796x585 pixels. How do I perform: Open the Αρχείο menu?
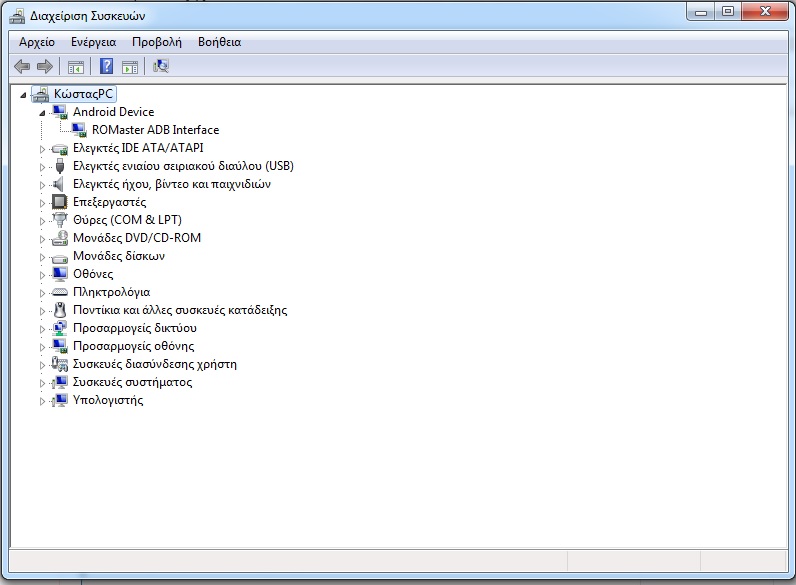click(37, 42)
